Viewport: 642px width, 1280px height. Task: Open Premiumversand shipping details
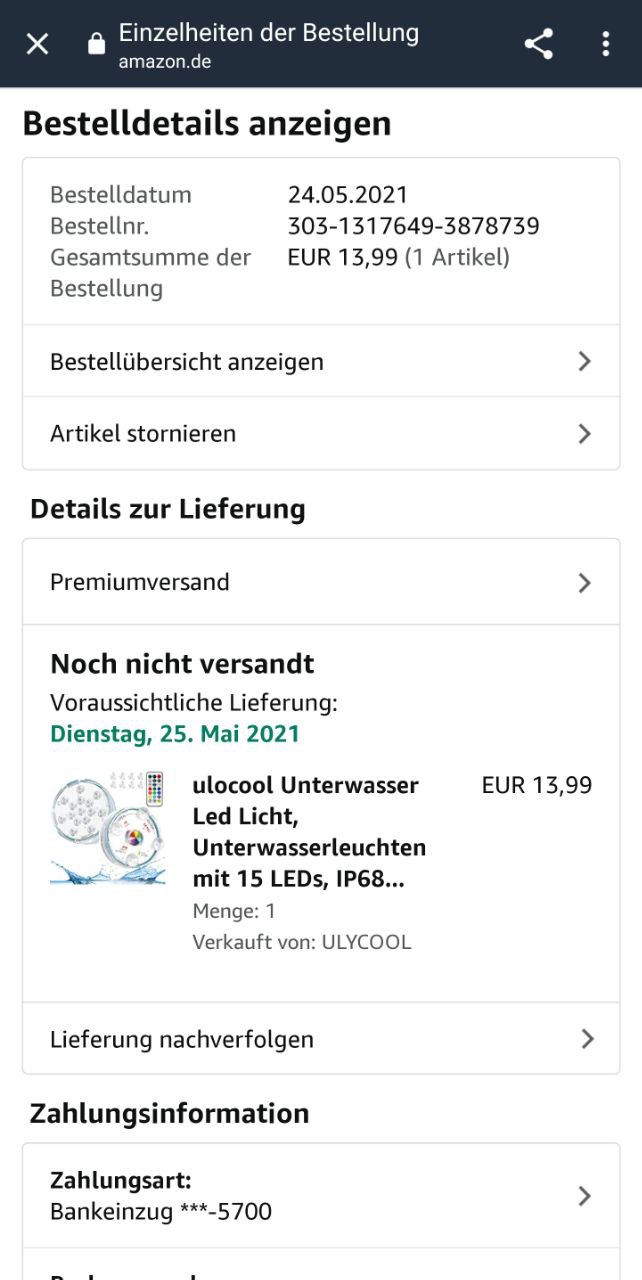[140, 582]
